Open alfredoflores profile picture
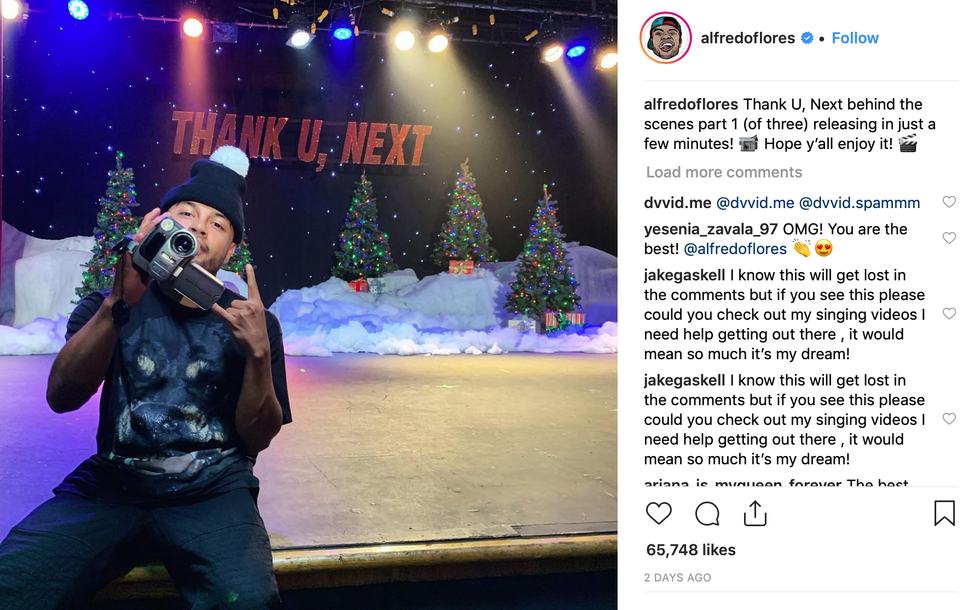 (666, 38)
